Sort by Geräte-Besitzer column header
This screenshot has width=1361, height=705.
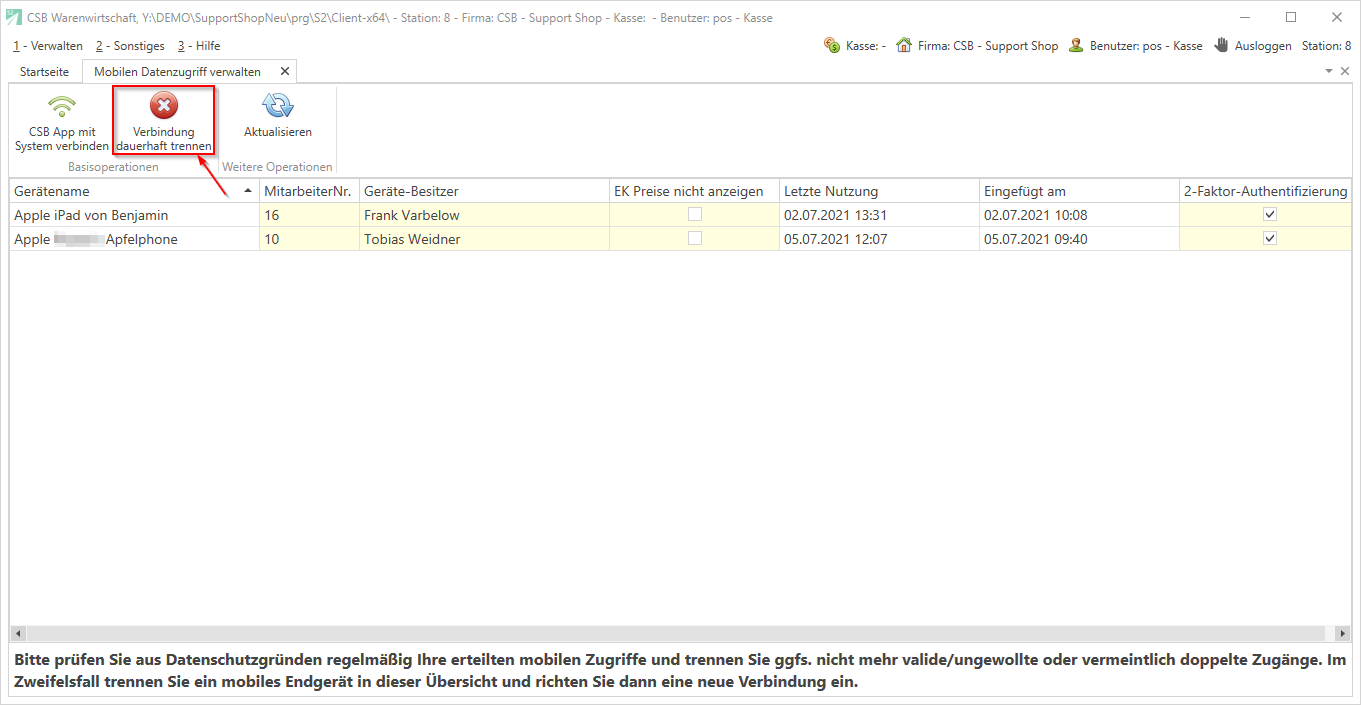pos(484,191)
